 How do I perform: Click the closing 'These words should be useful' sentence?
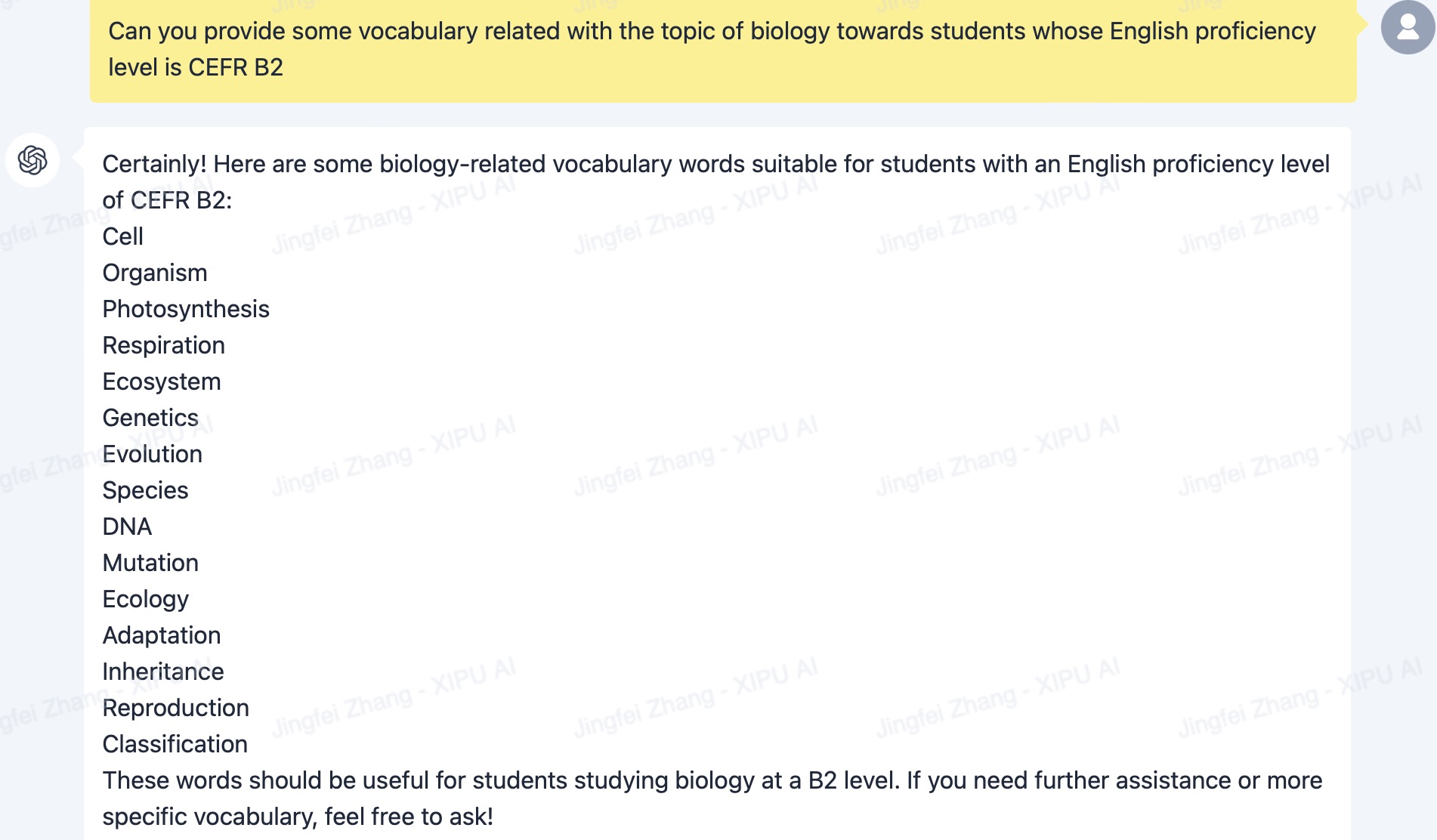tap(712, 798)
